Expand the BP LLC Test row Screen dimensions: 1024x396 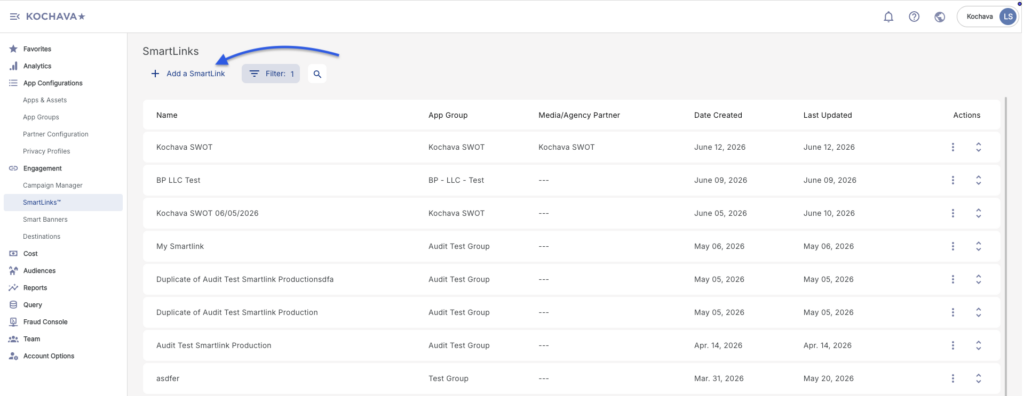coord(978,180)
